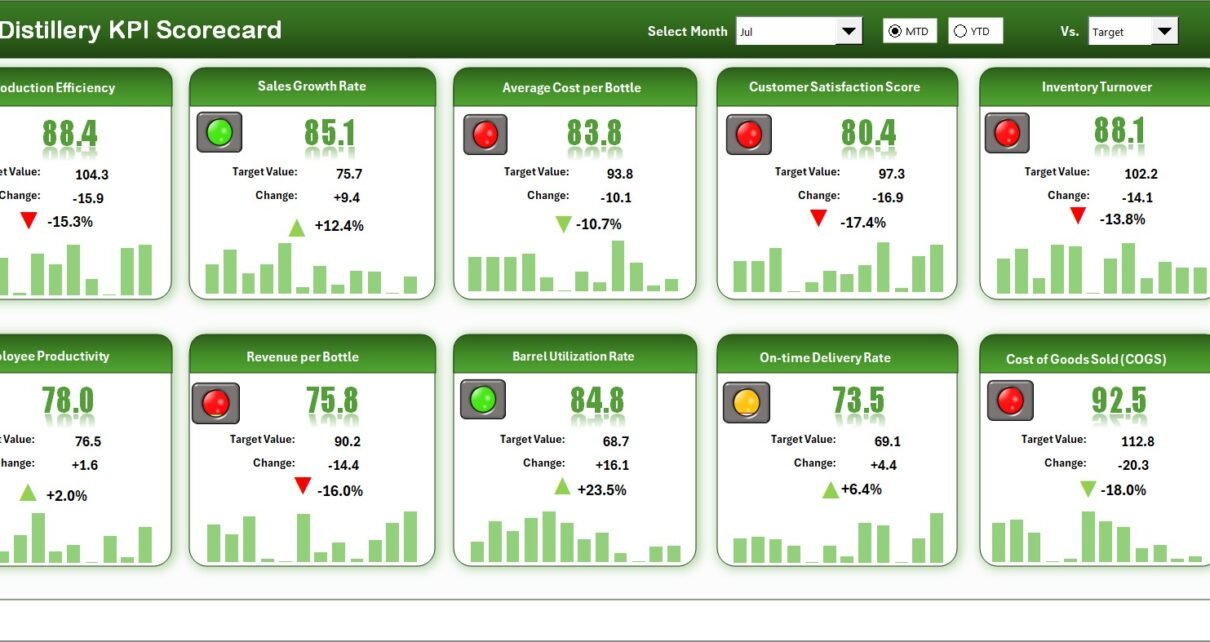The height and width of the screenshot is (642, 1210).
Task: Open the Select Month dropdown arrow
Action: point(848,32)
